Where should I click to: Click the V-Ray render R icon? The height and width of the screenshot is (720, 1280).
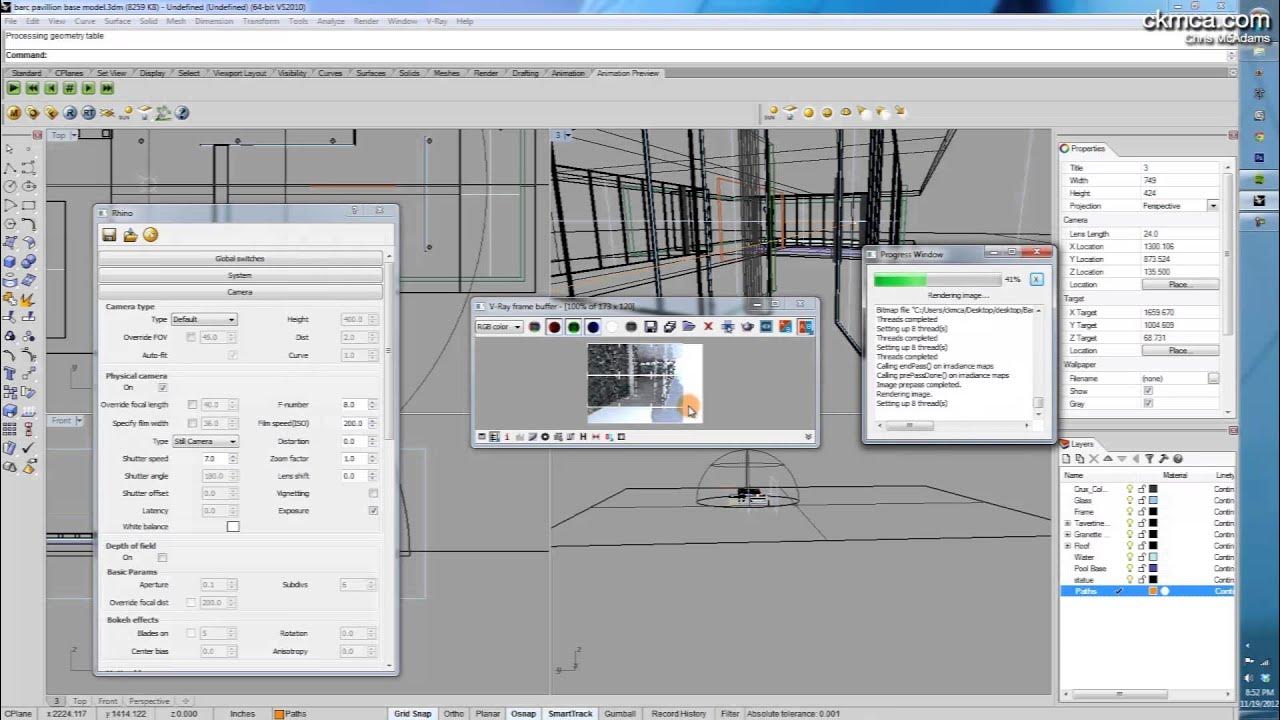pyautogui.click(x=69, y=113)
